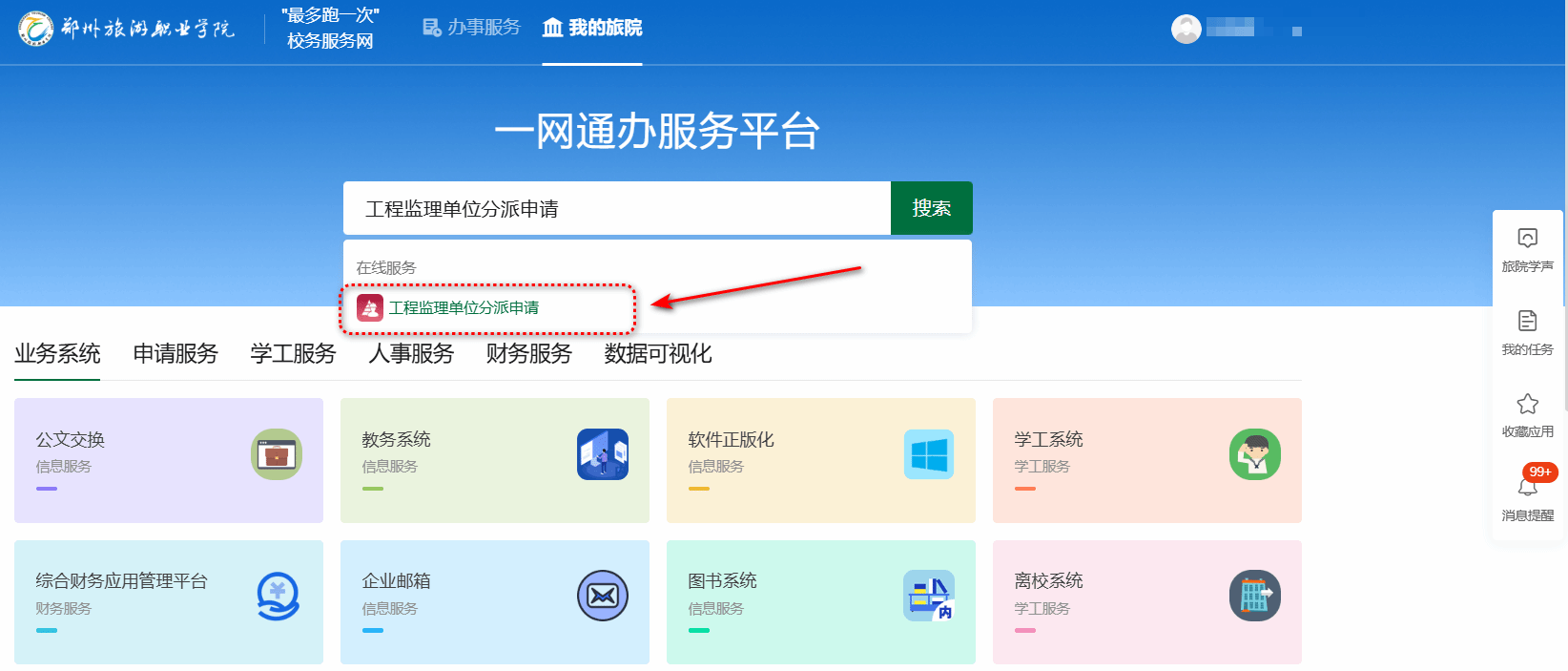
Task: Click the 公文交换 briefcase icon
Action: coord(277,454)
